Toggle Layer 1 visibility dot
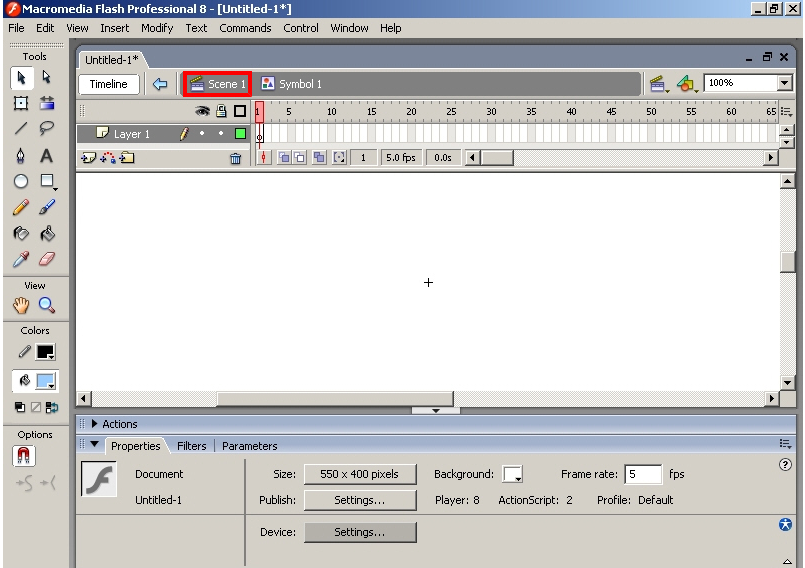This screenshot has width=805, height=568. tap(202, 134)
